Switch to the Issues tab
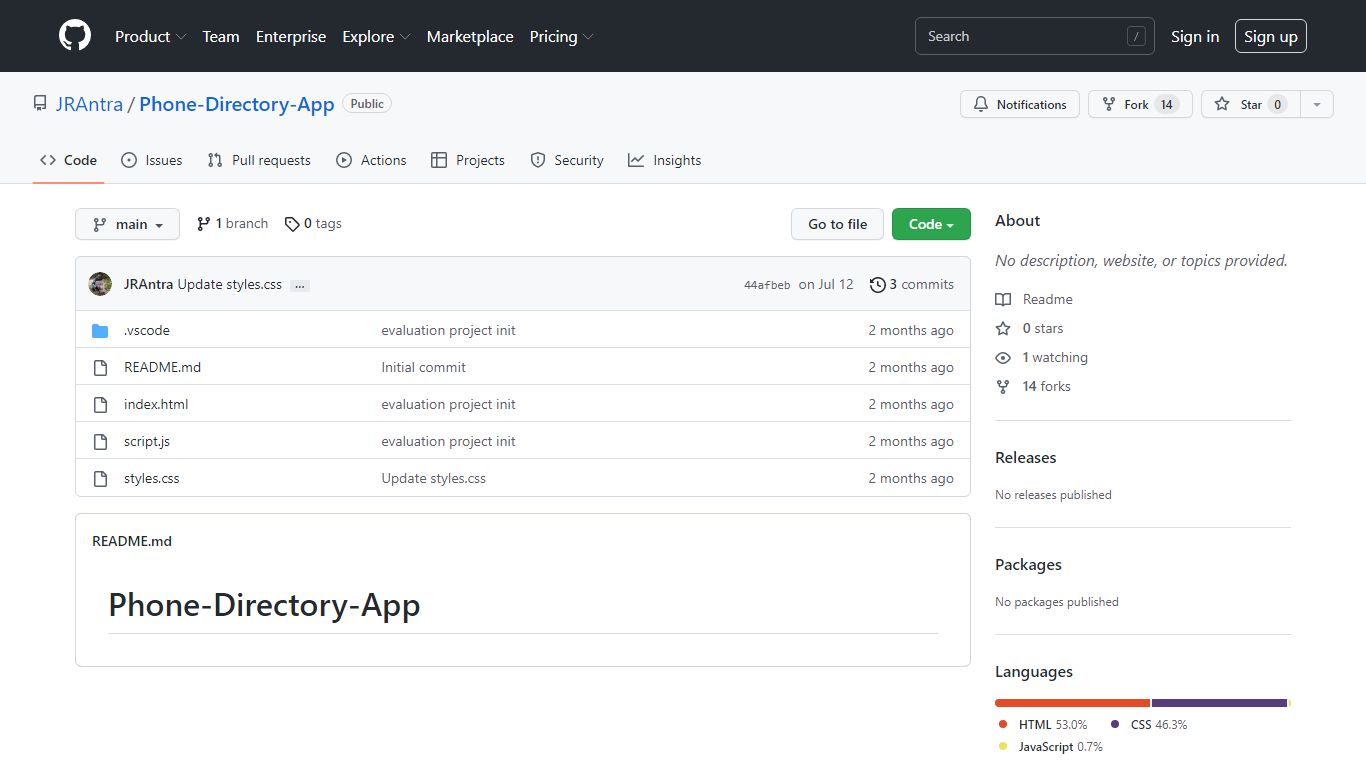1366x768 pixels. (151, 160)
